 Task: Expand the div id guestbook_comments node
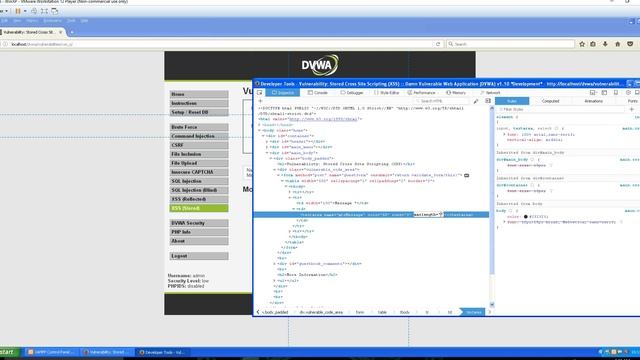tap(274, 264)
